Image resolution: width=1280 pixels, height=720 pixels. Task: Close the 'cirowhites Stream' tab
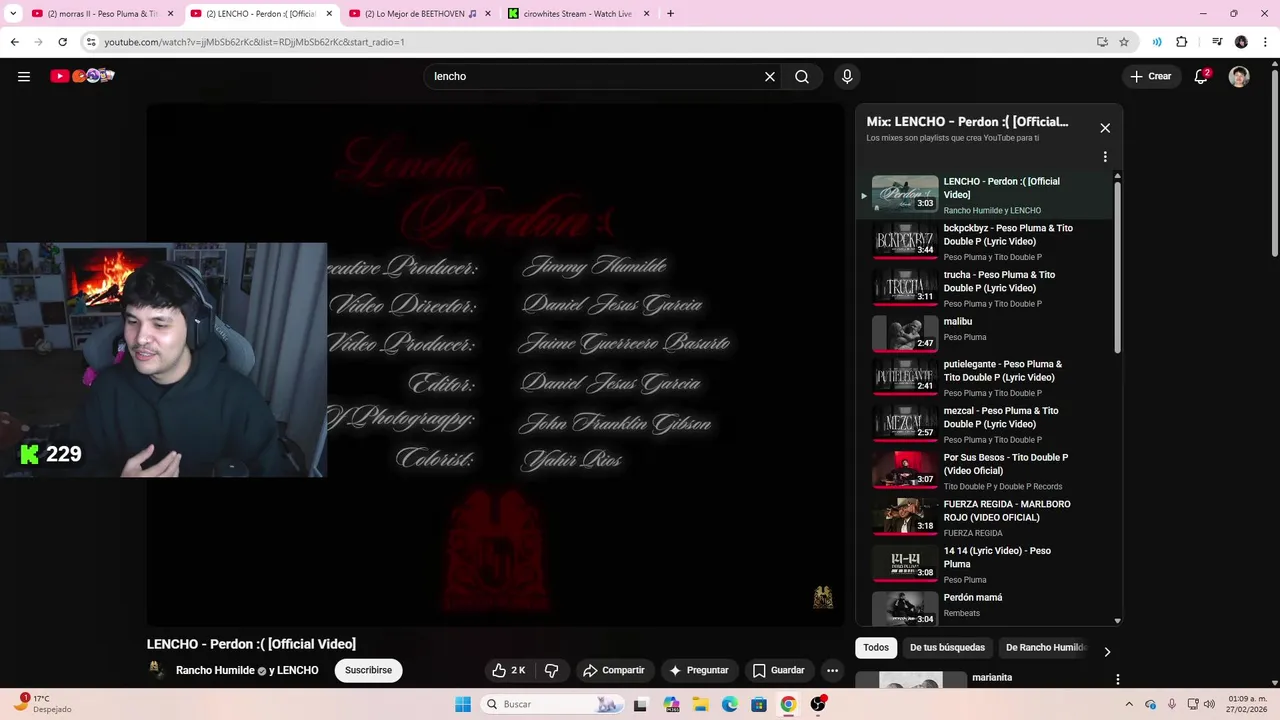pos(646,14)
